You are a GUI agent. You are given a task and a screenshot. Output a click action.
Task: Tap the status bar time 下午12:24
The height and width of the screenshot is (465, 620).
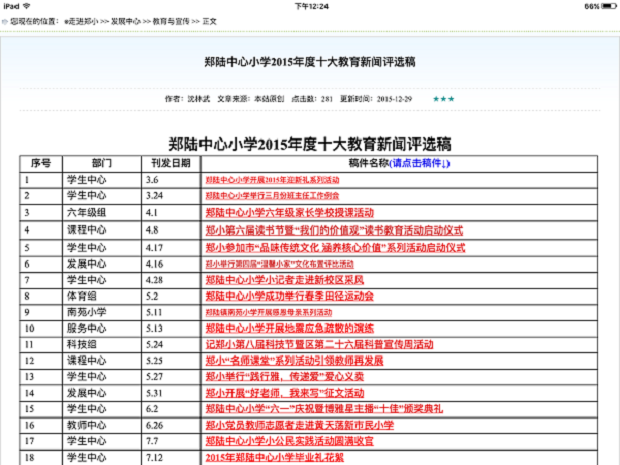point(312,6)
